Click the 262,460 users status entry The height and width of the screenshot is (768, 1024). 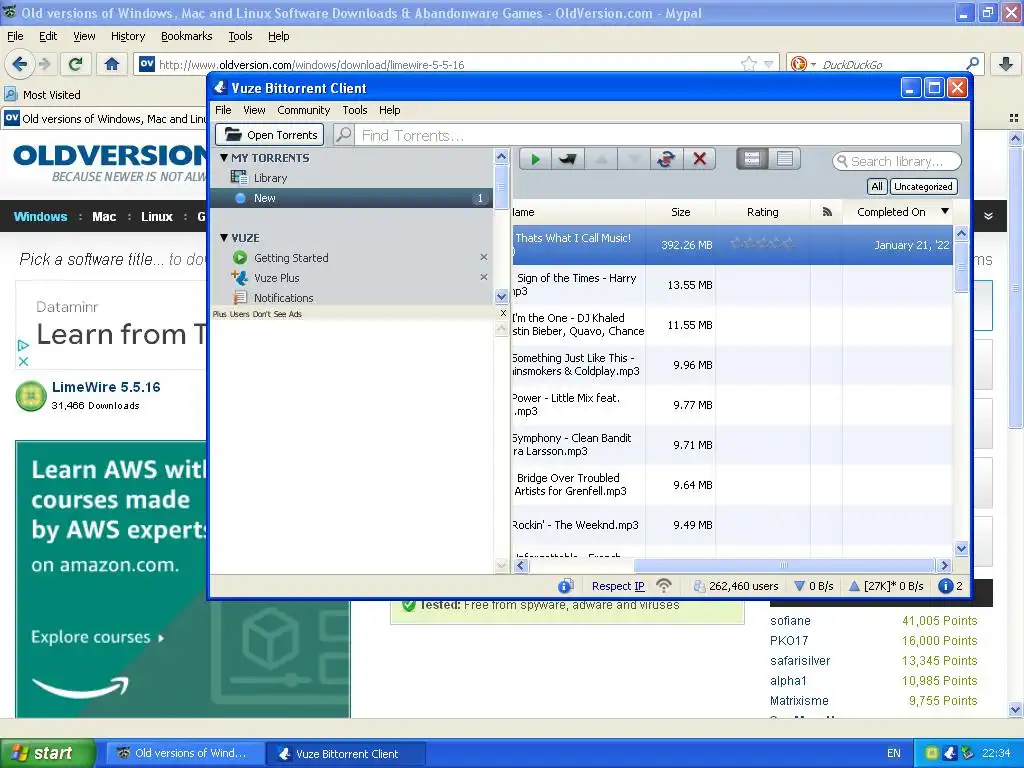tap(735, 586)
